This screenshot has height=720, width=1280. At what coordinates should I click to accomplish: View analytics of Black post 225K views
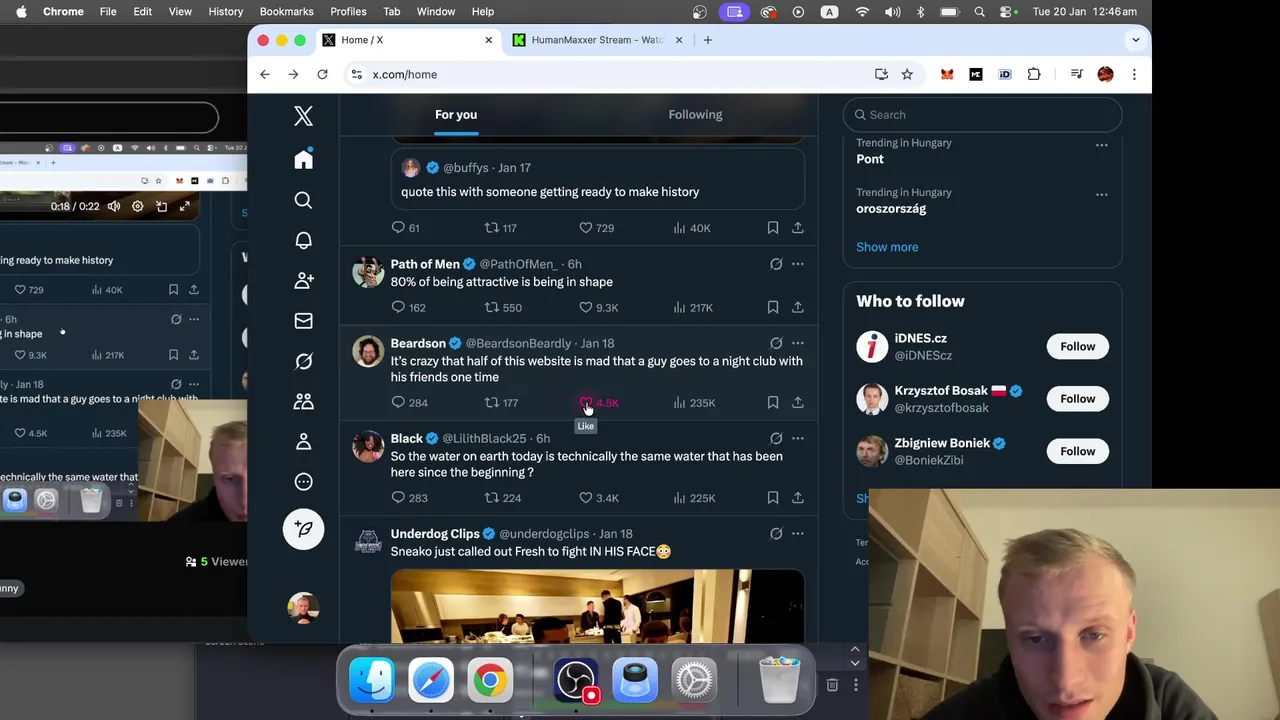[x=694, y=497]
